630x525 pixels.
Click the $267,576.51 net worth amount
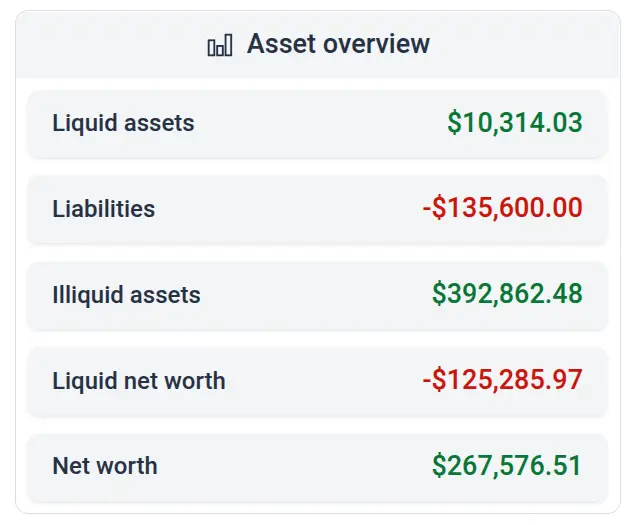507,466
